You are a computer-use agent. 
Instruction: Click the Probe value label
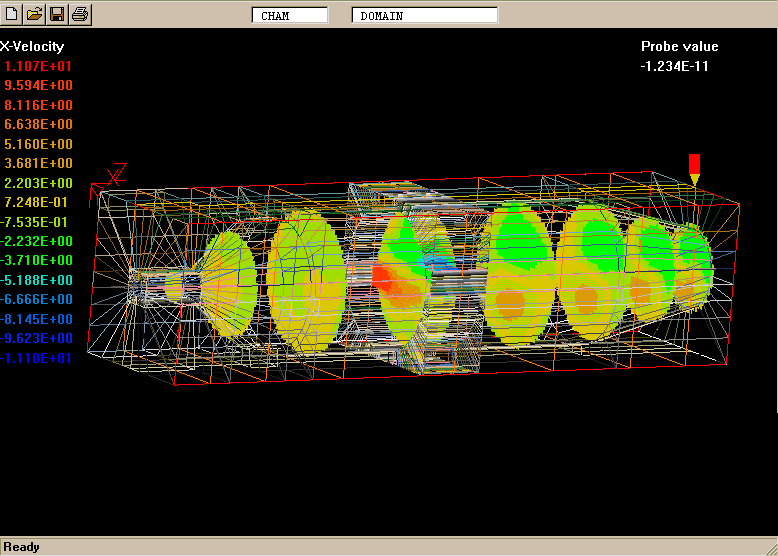click(679, 46)
